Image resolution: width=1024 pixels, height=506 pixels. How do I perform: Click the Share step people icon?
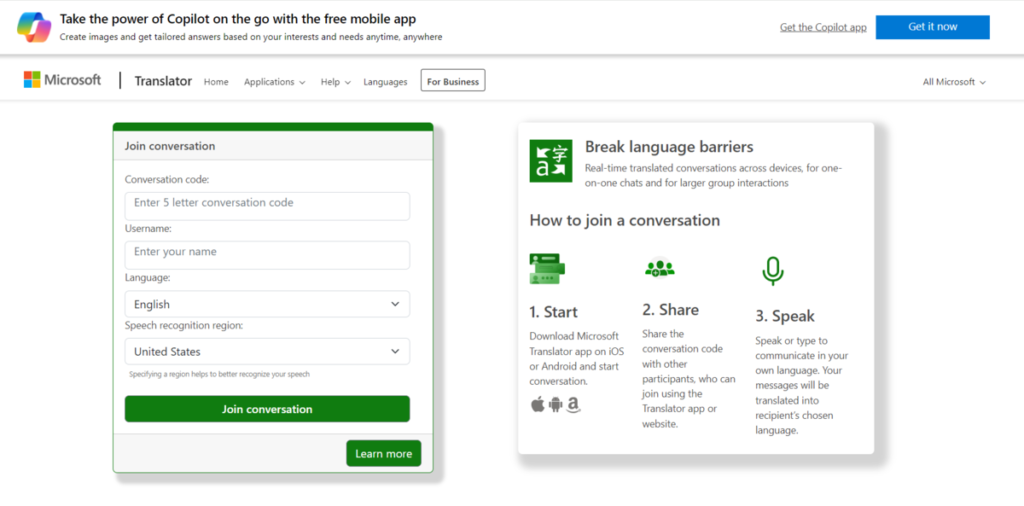point(659,268)
